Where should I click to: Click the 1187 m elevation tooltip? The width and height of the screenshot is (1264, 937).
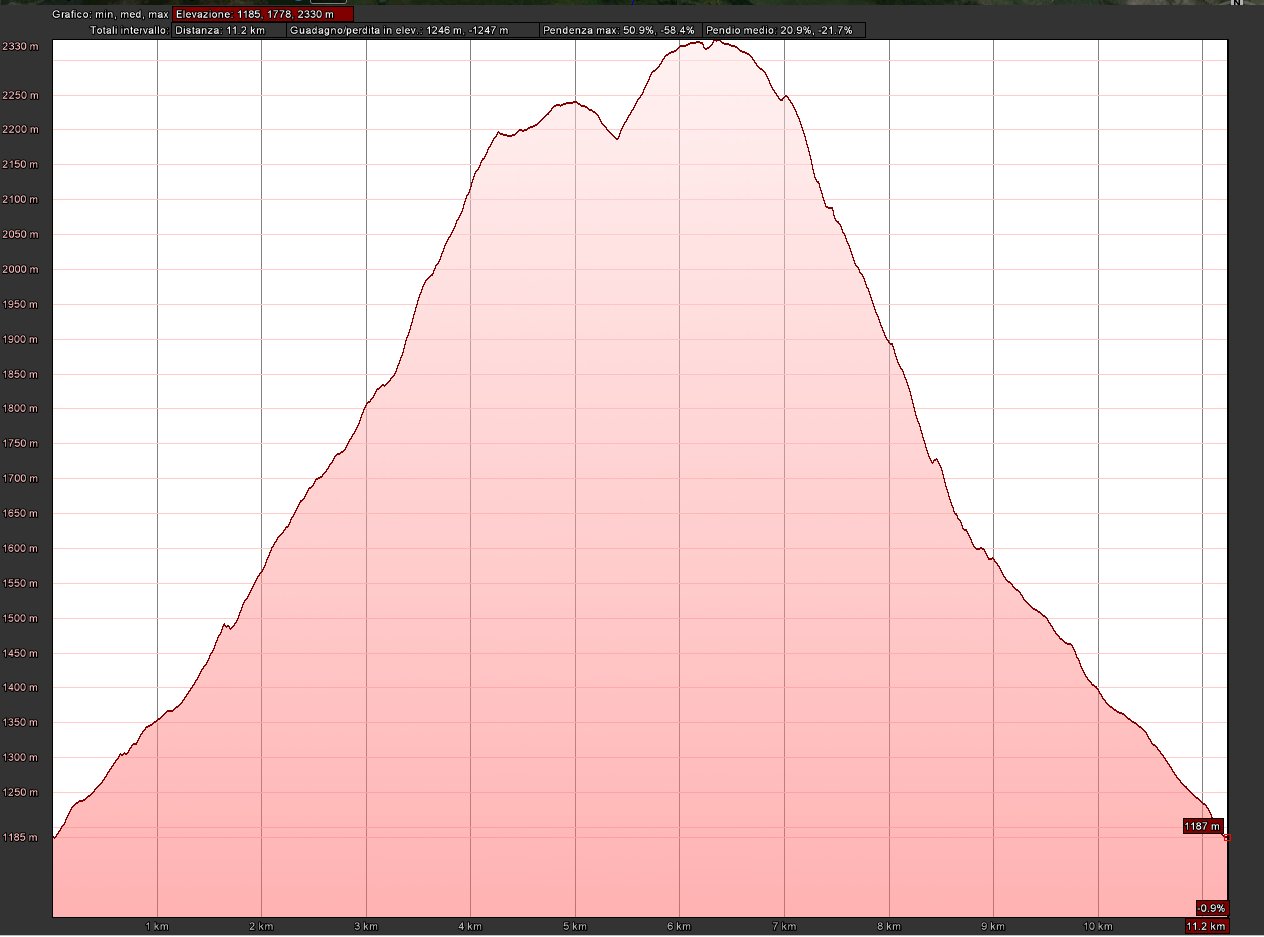tap(1201, 826)
